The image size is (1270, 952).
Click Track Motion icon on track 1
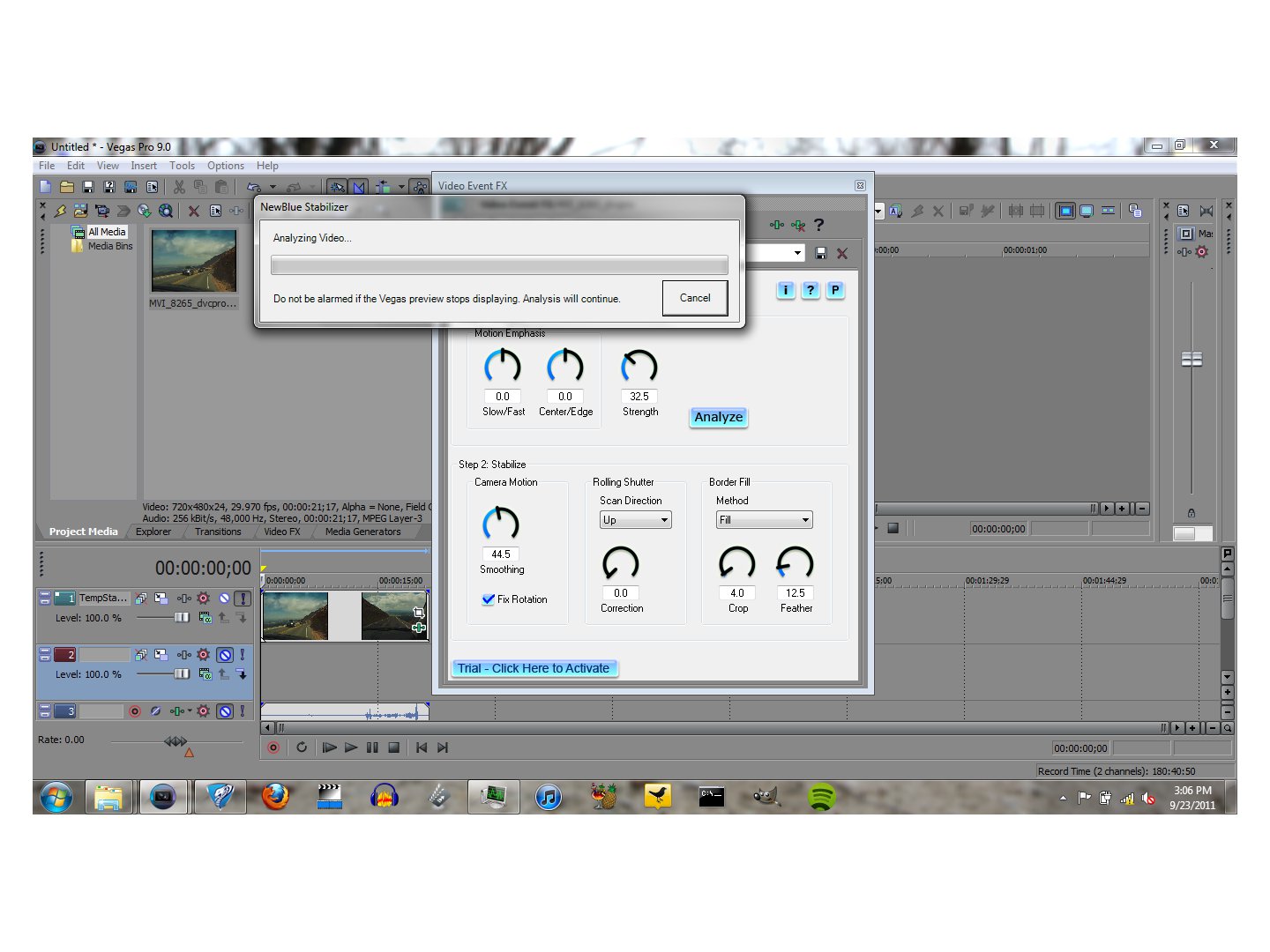(161, 599)
